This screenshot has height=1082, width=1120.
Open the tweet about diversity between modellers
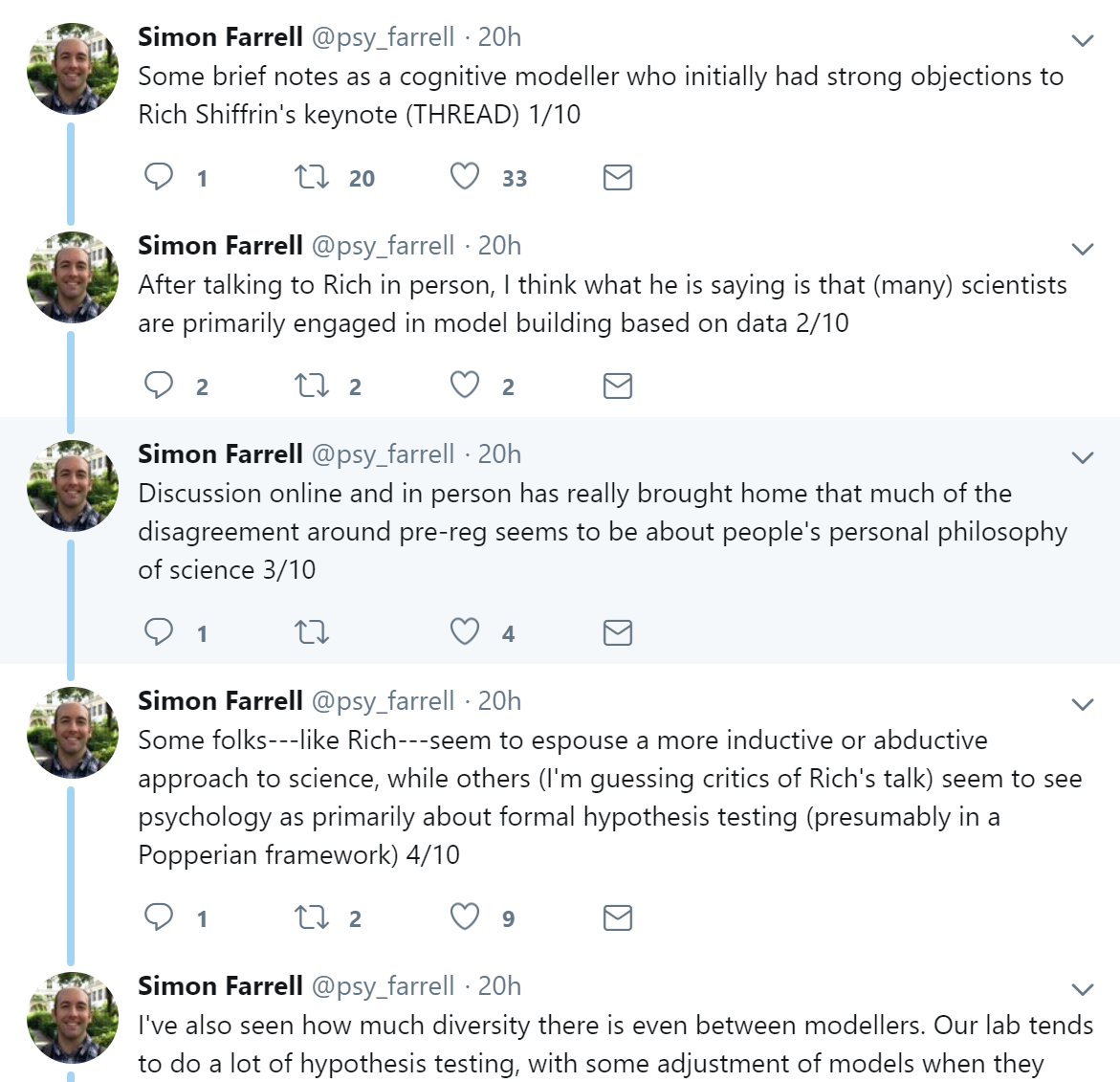(612, 1044)
